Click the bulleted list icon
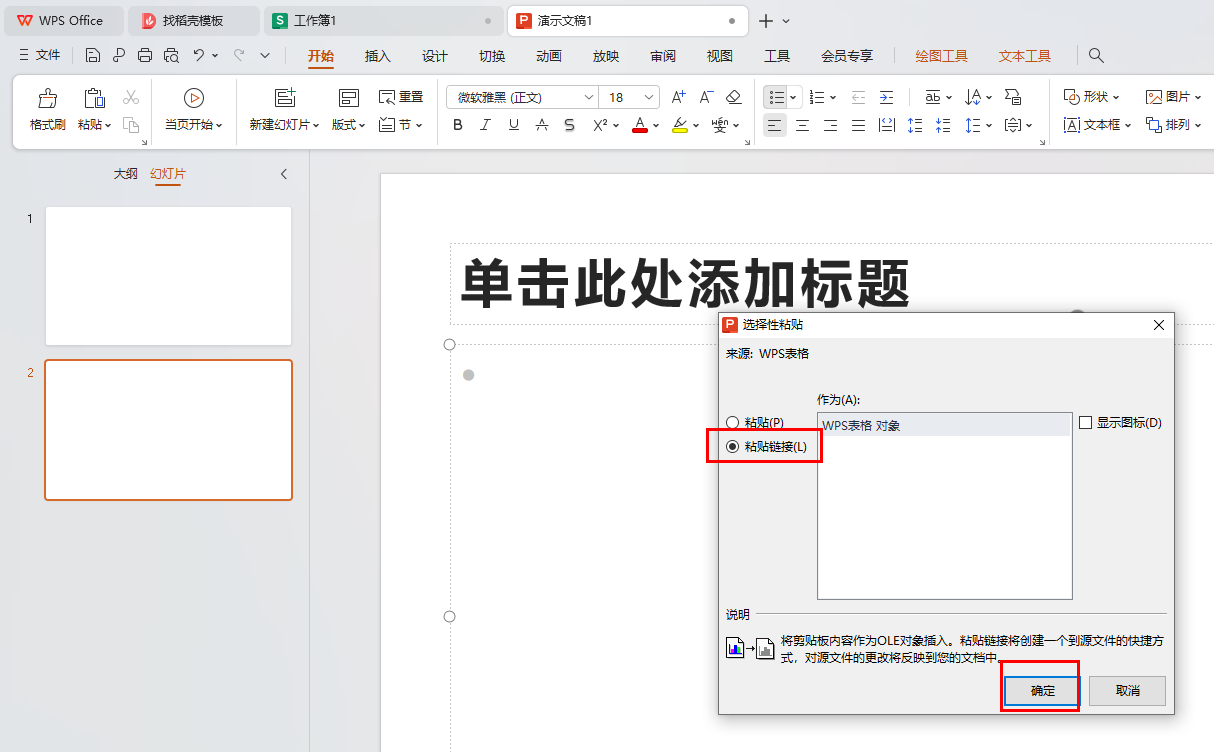 [x=776, y=97]
